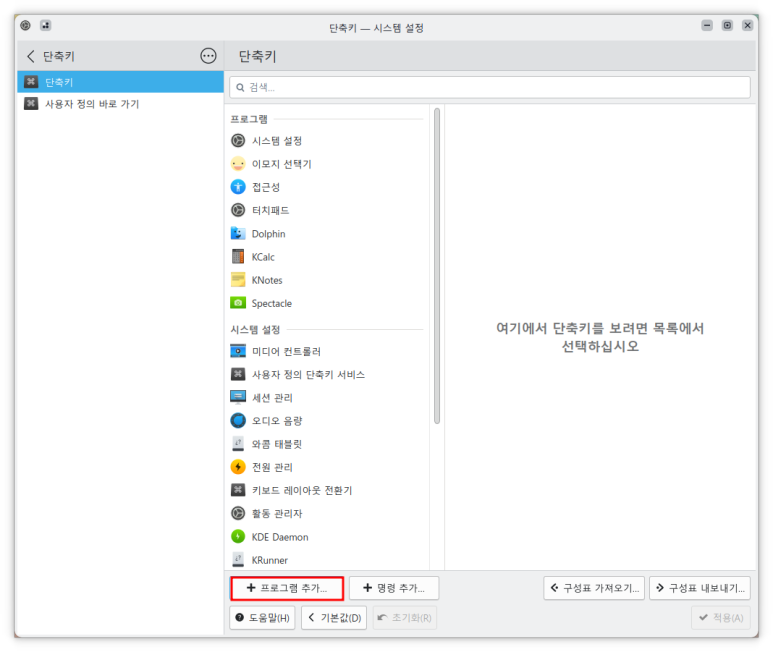Select the KNotes entry text
This screenshot has width=773, height=652.
(x=267, y=280)
